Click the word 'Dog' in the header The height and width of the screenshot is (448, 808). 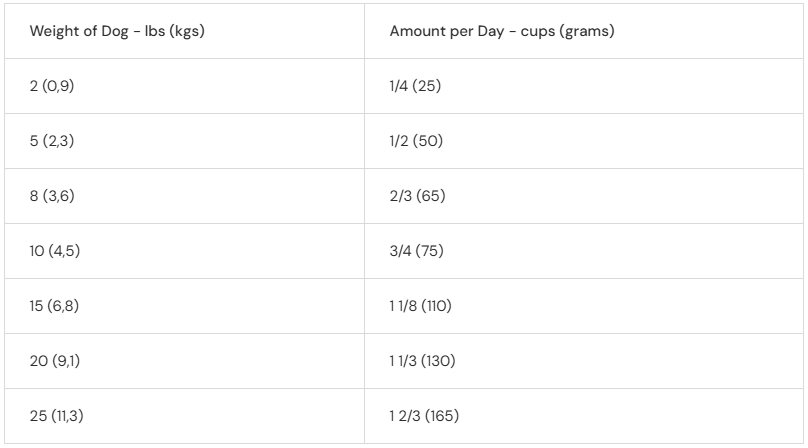[x=114, y=31]
